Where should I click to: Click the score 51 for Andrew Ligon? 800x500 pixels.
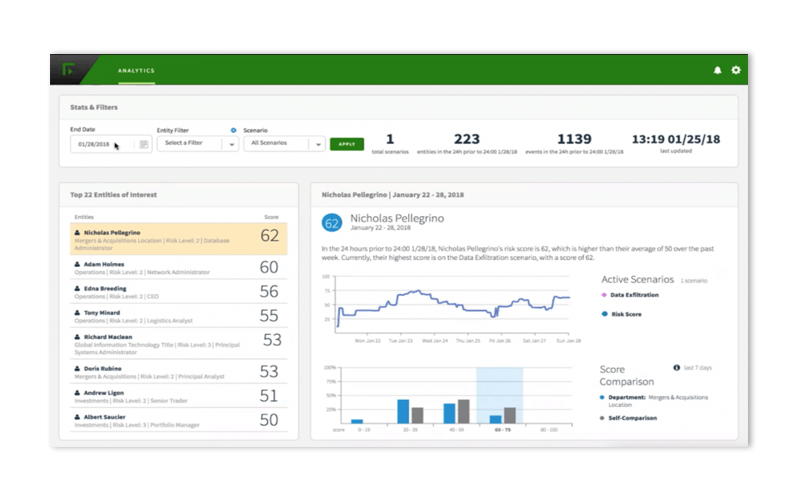tap(269, 396)
